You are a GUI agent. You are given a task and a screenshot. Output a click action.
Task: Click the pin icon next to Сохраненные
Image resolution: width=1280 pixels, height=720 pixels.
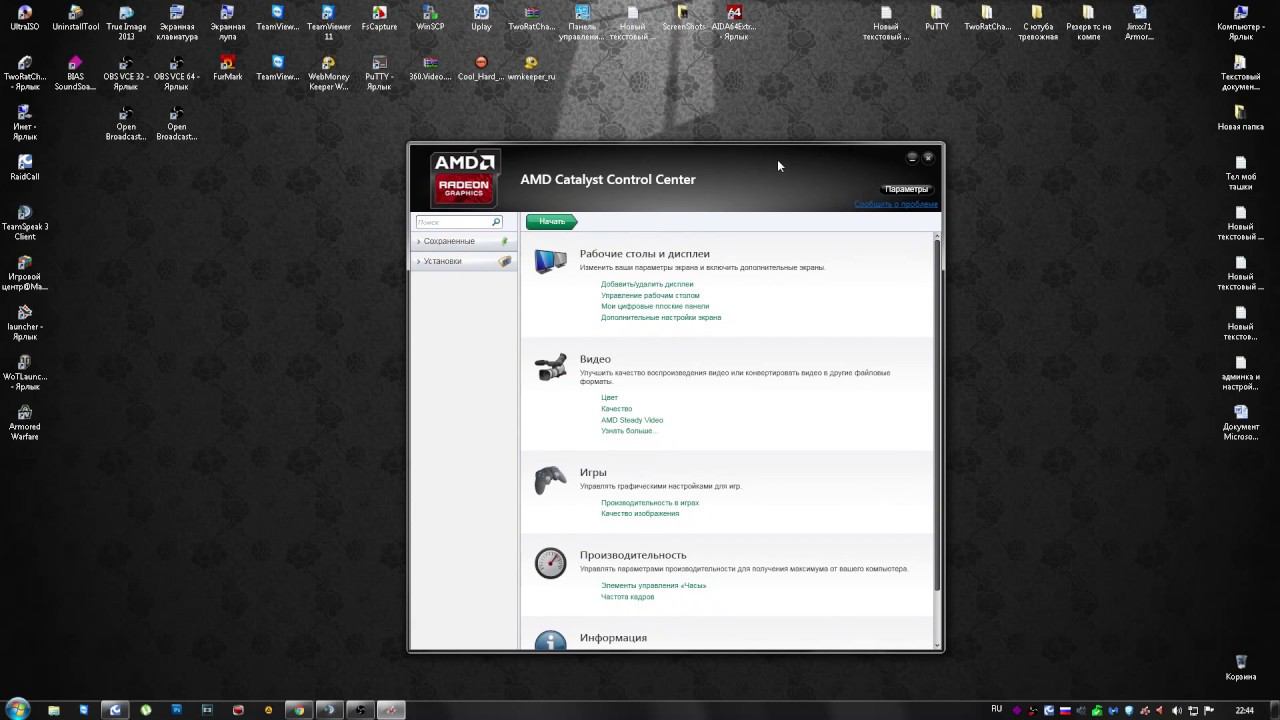pyautogui.click(x=505, y=241)
